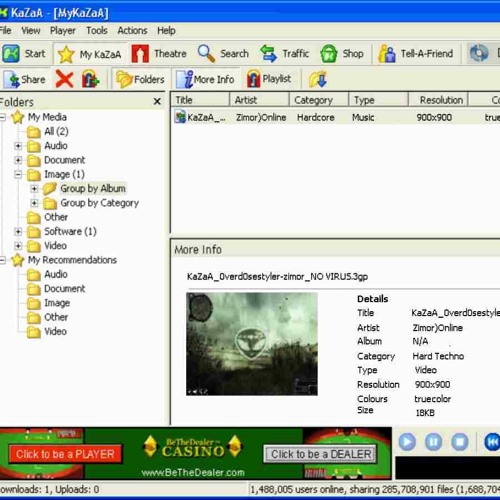Click the 'Zimor)Online' artist cell in the list

pyautogui.click(x=261, y=117)
